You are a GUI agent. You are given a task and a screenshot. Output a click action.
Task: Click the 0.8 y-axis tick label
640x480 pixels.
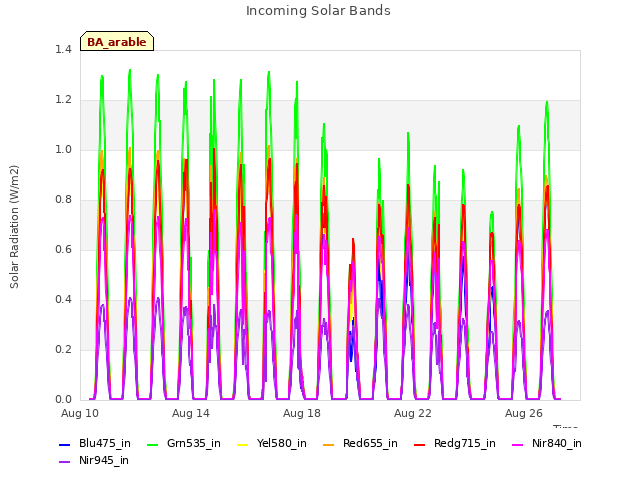click(x=63, y=200)
